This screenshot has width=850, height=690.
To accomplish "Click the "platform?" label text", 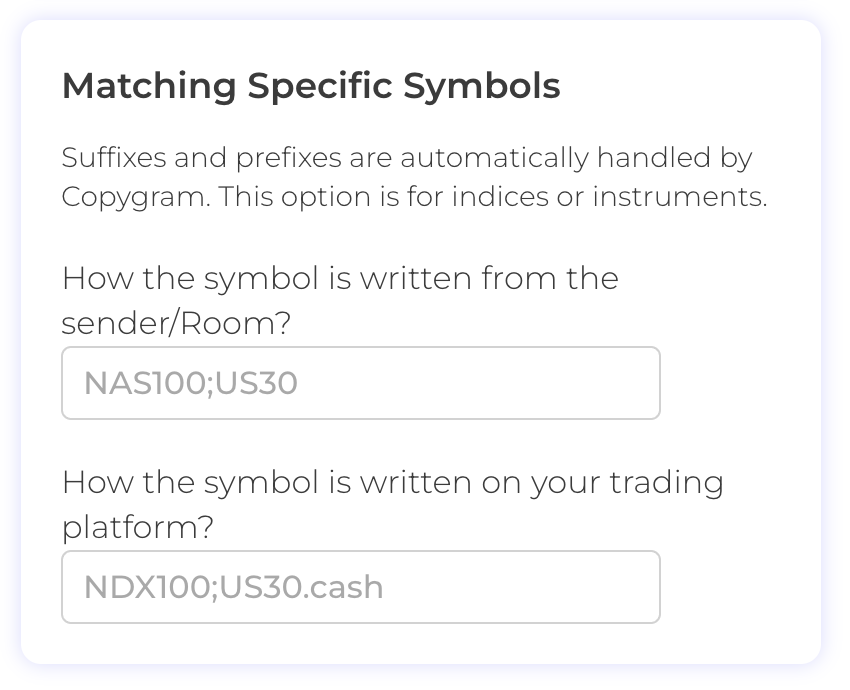I will click(138, 527).
